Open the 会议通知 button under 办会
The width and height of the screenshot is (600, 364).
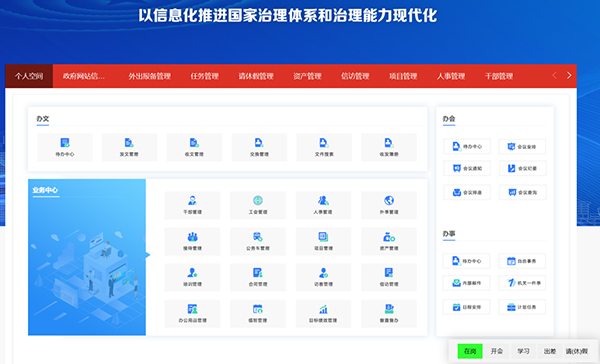pyautogui.click(x=467, y=168)
